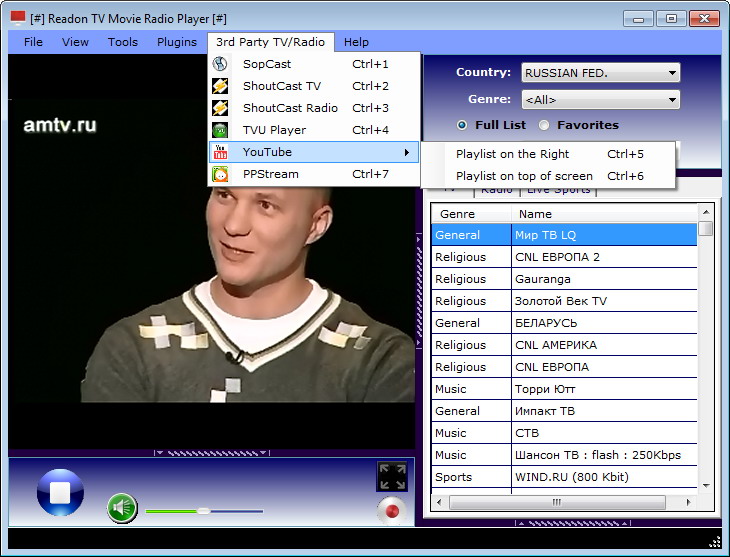Close the 3rd Party TV/Radio menu
The width and height of the screenshot is (730, 557).
pos(270,42)
